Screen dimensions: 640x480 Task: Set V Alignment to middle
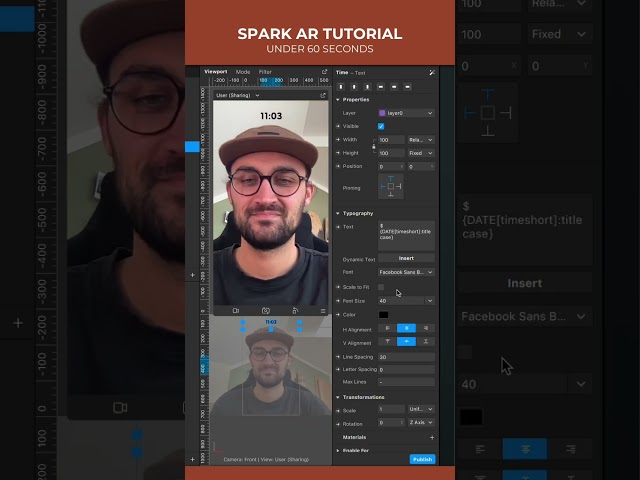pos(407,341)
